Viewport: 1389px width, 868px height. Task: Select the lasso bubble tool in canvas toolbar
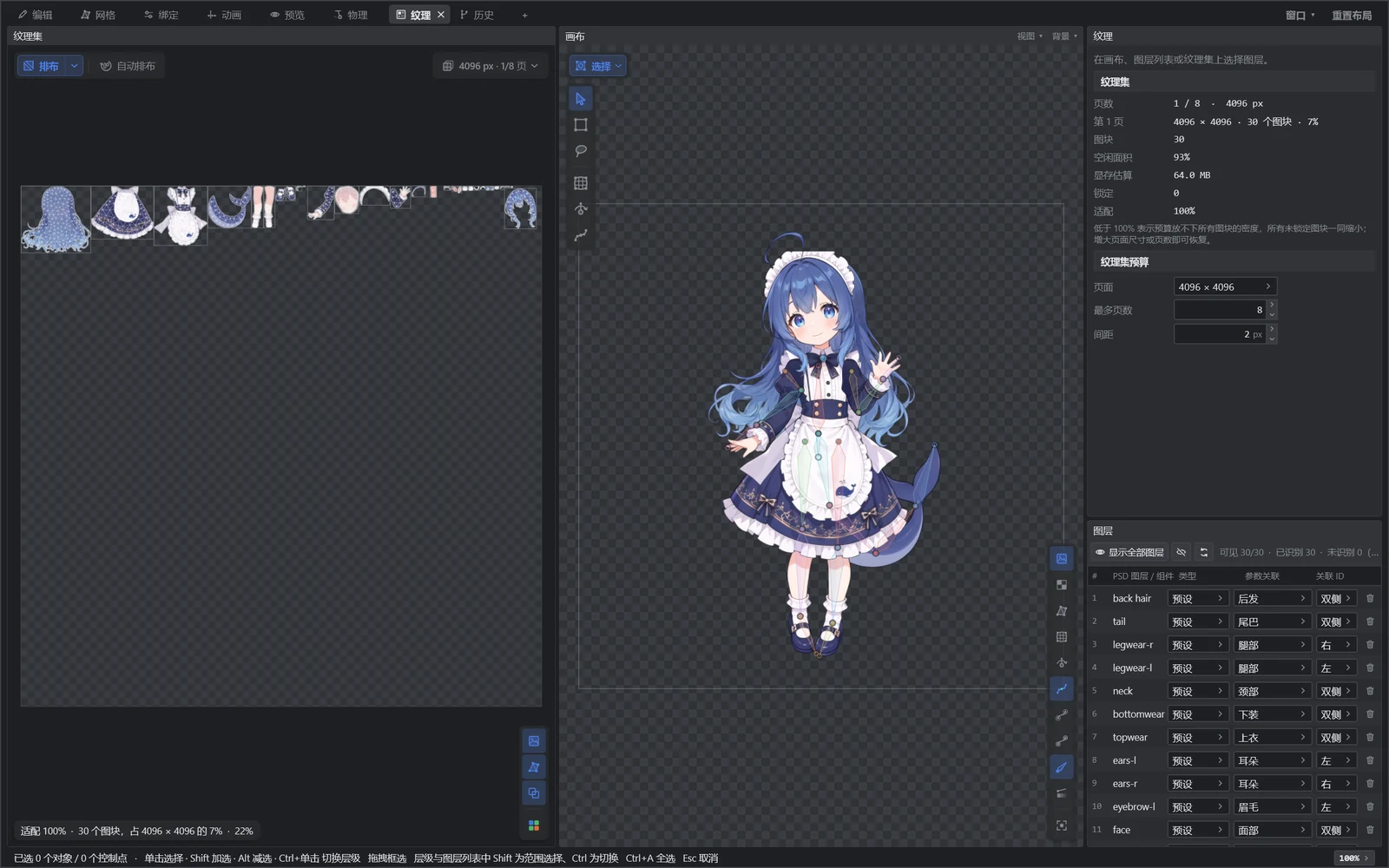581,151
